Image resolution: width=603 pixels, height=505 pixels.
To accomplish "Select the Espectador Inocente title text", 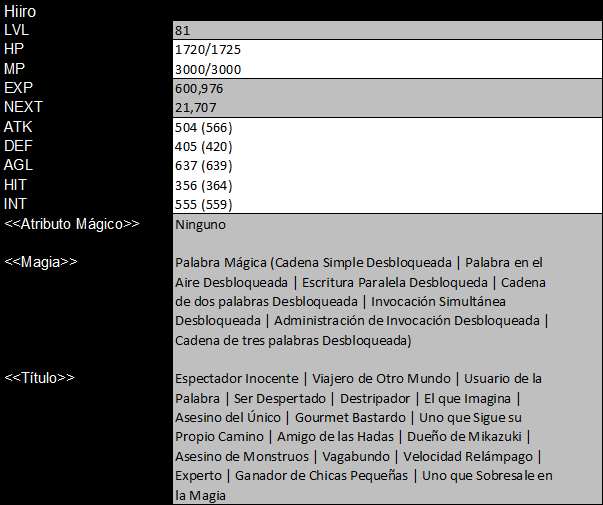I will click(x=237, y=378).
